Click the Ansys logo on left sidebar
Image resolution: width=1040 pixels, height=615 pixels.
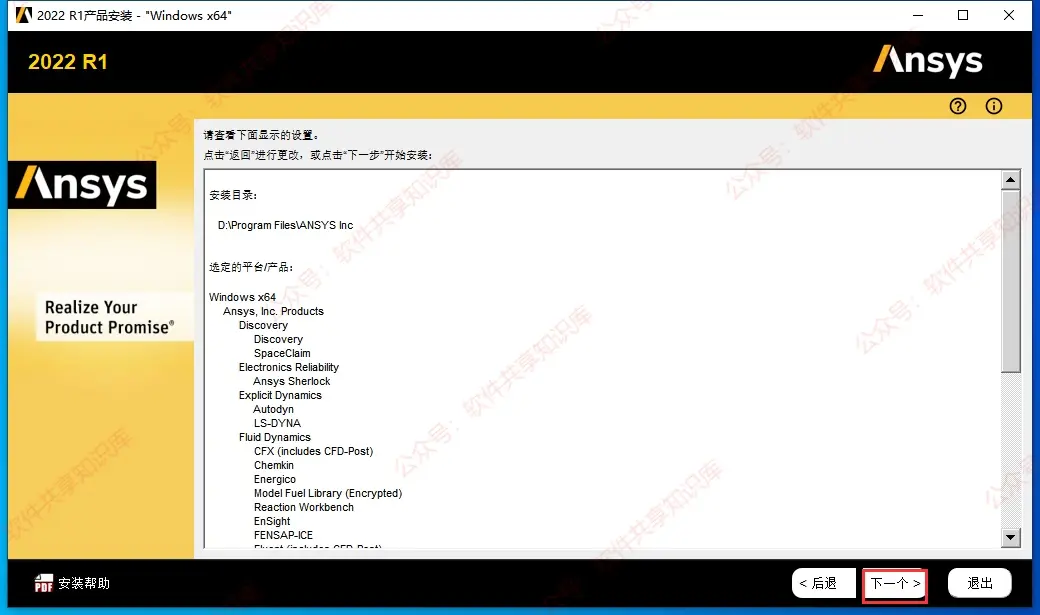[x=82, y=184]
